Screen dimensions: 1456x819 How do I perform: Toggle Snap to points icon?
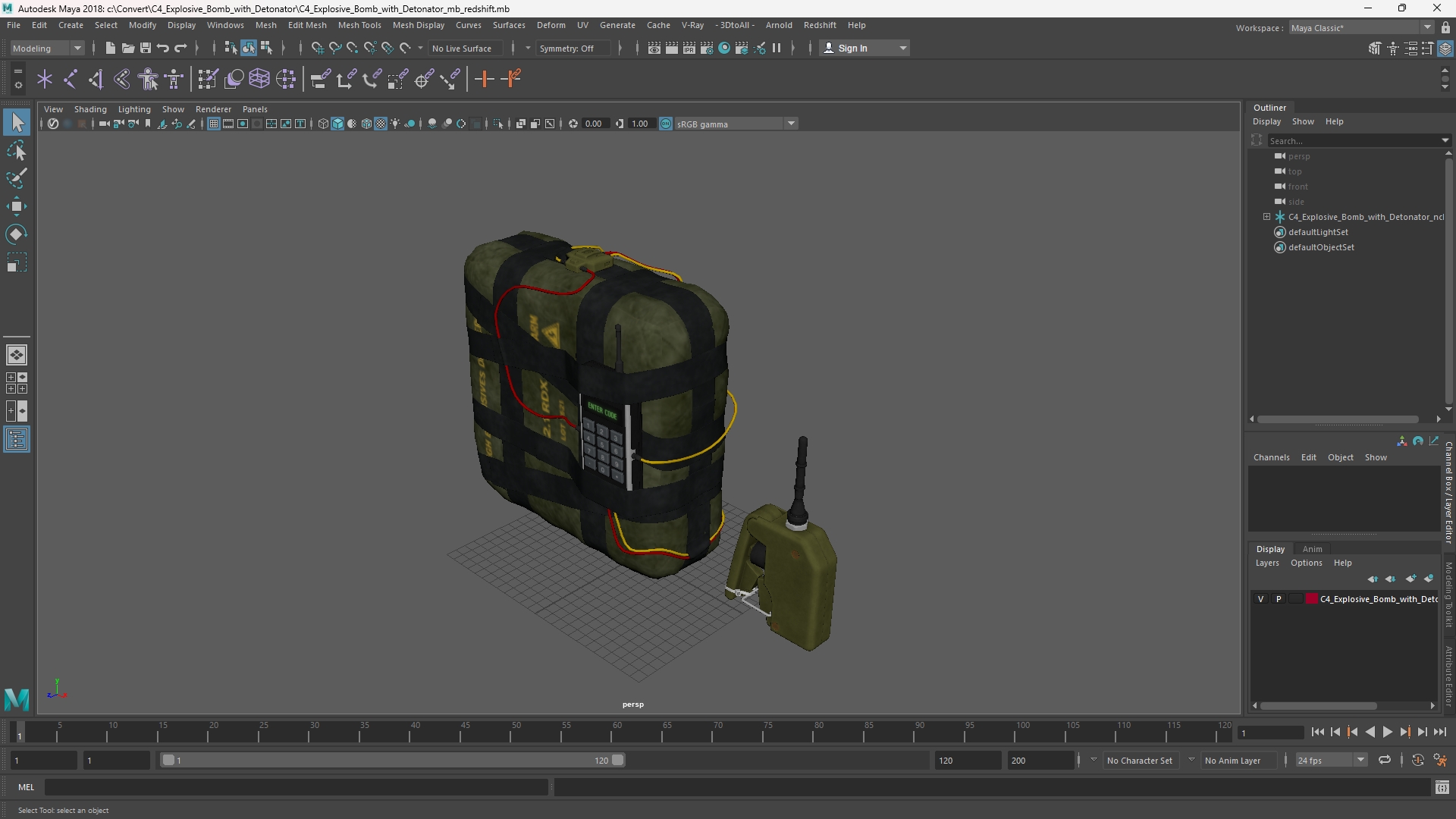(x=353, y=48)
